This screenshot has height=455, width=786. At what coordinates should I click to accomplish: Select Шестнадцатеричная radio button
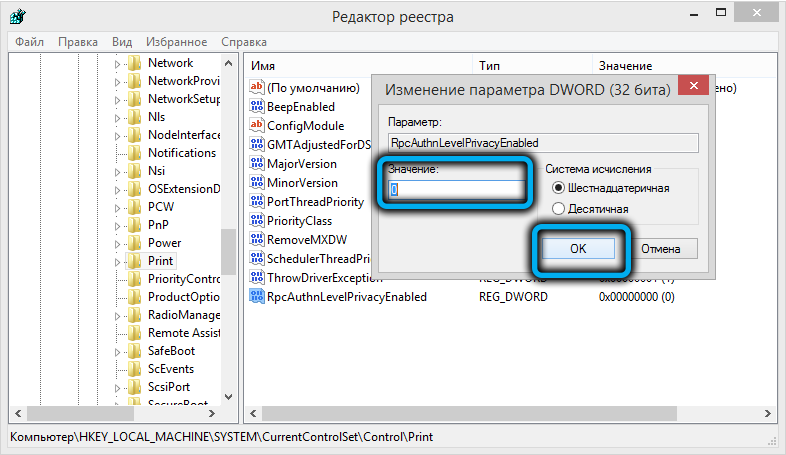click(558, 188)
